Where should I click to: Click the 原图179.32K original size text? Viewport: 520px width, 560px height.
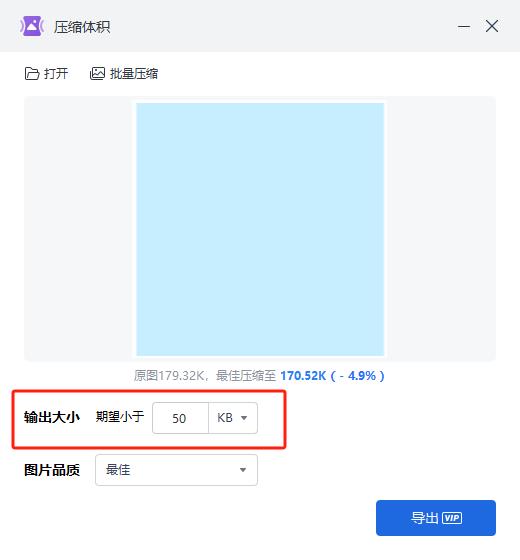(169, 376)
